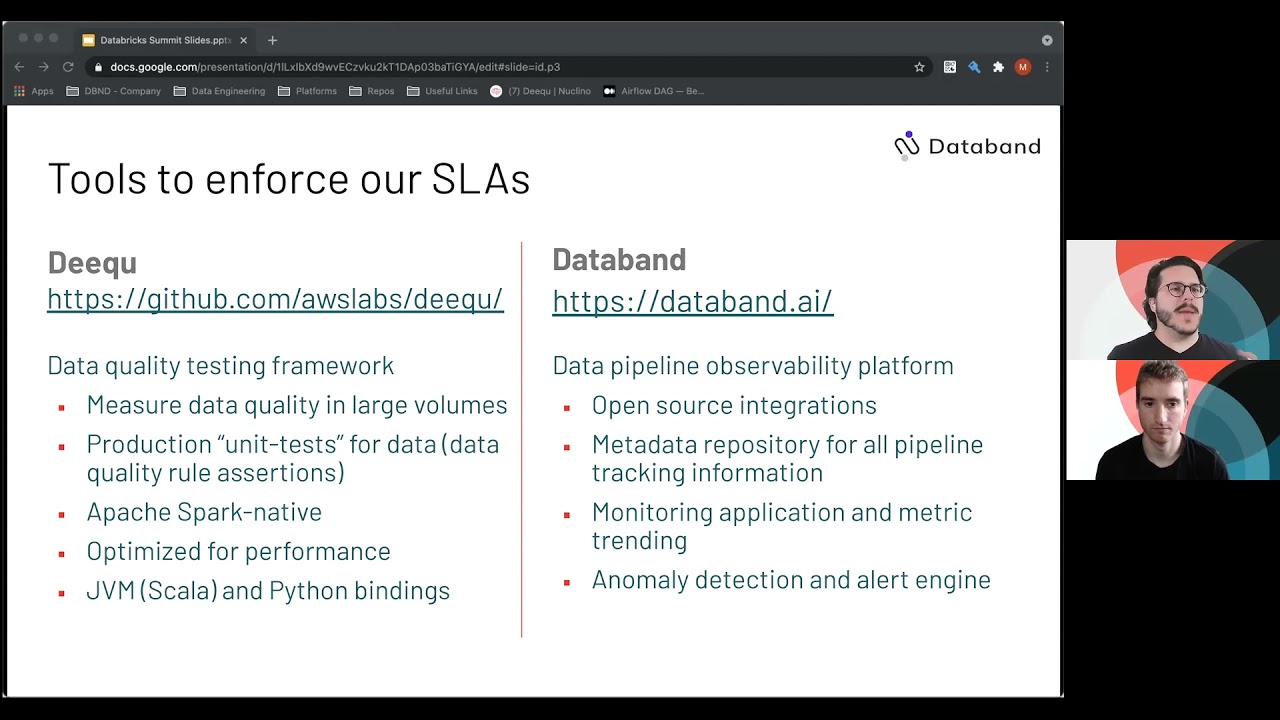Click 'Data pipeline observability platform' text
1280x720 pixels.
click(x=753, y=366)
